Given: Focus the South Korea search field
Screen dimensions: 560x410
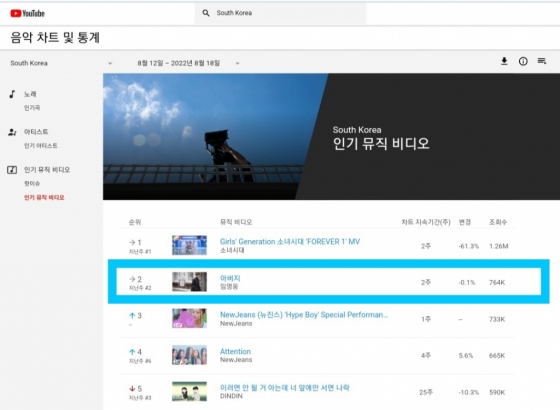Looking at the screenshot, I should point(280,13).
